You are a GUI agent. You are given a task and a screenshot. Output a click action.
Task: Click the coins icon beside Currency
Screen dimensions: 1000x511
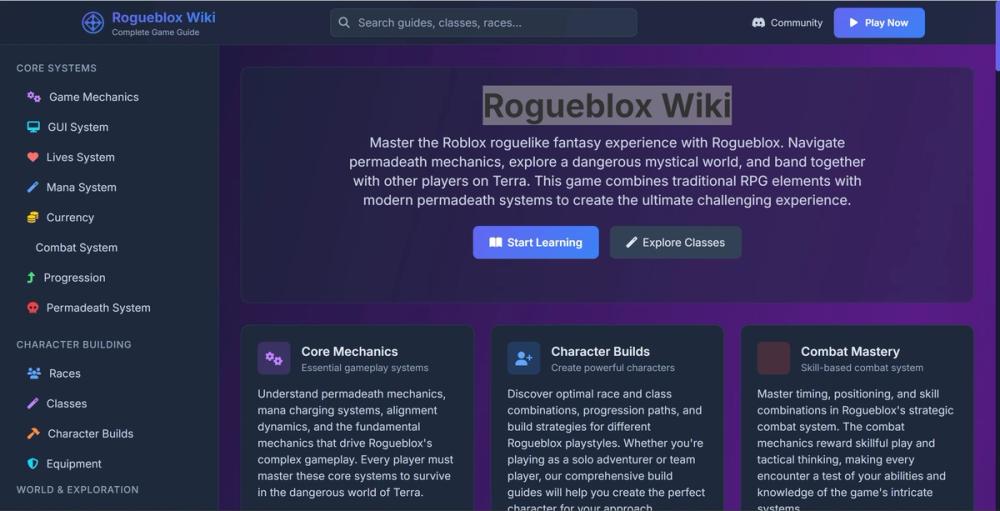tap(33, 218)
